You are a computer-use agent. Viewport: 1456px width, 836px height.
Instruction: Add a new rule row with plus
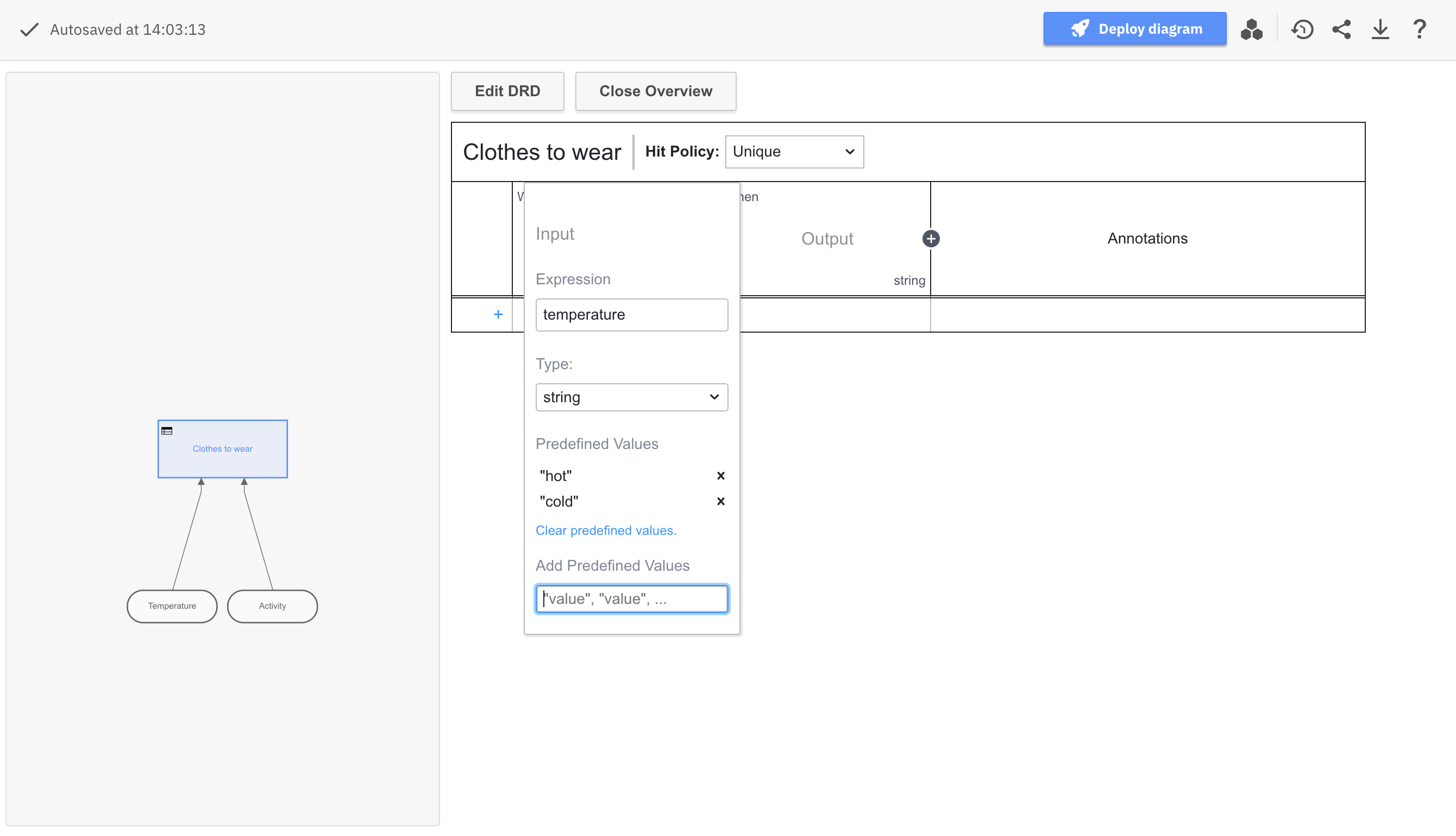pyautogui.click(x=498, y=314)
